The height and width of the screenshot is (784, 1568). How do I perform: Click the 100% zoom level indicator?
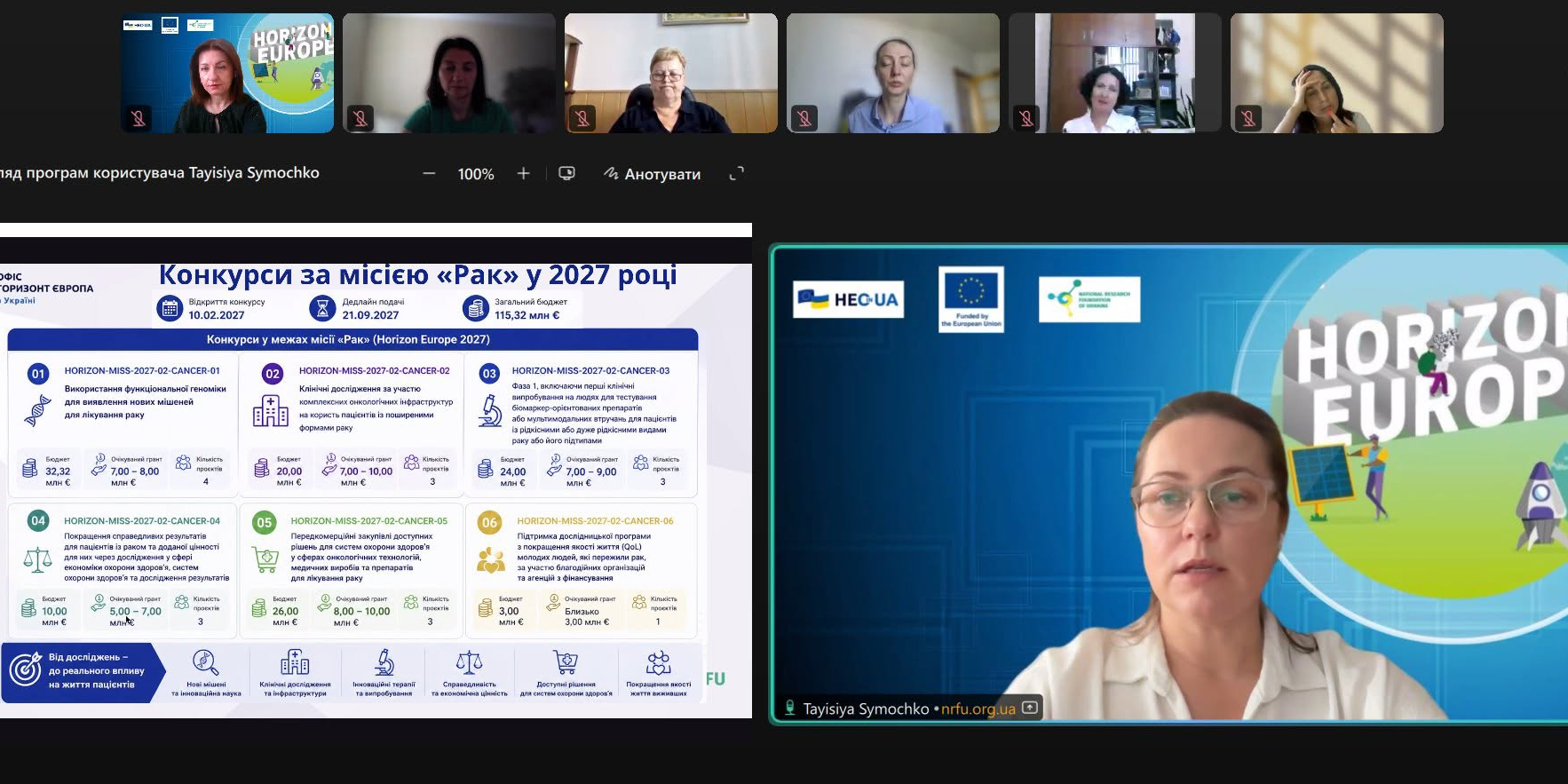pyautogui.click(x=476, y=174)
